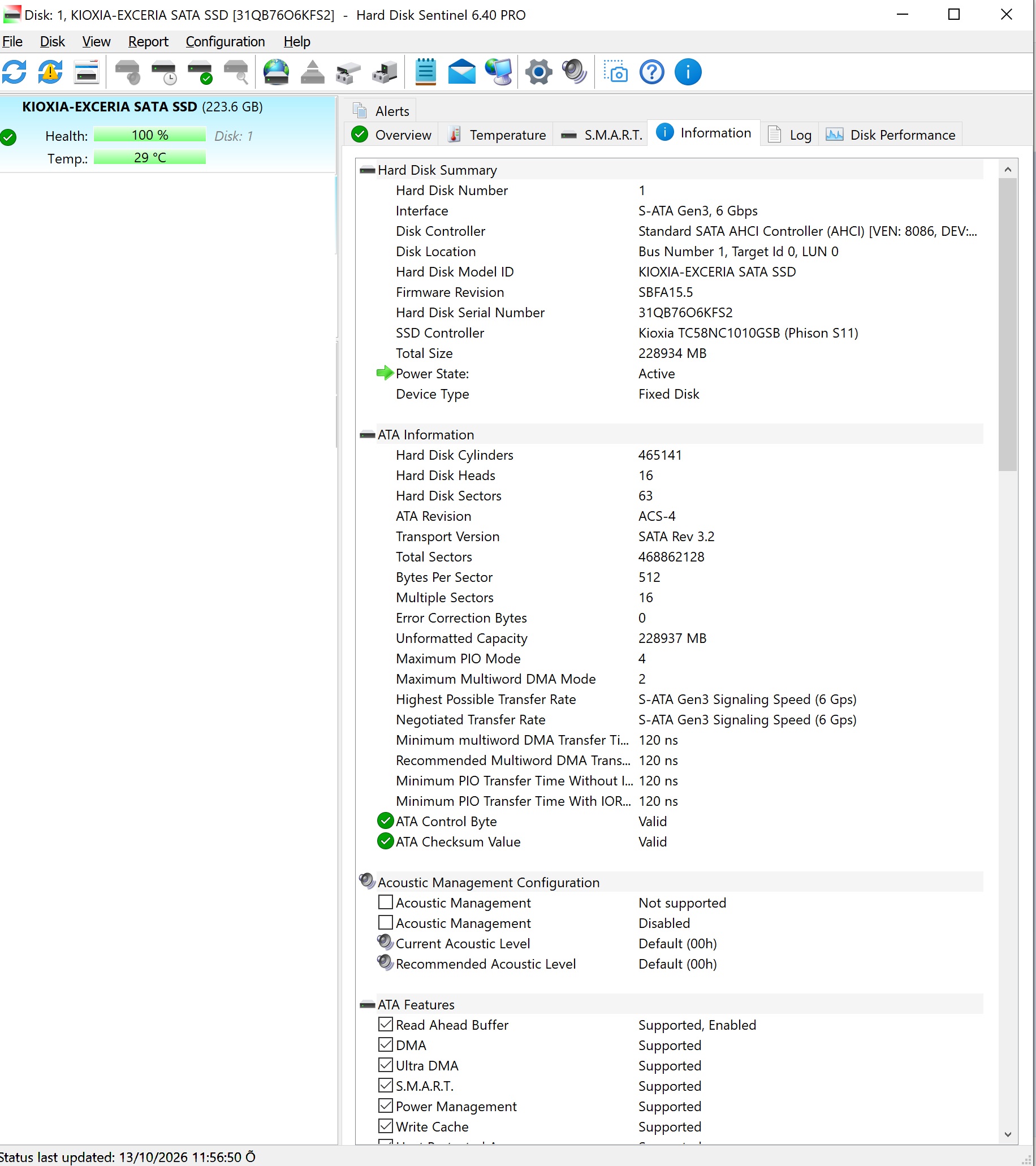This screenshot has height=1166, width=1036.
Task: Open the disk window panel icon
Action: (87, 72)
